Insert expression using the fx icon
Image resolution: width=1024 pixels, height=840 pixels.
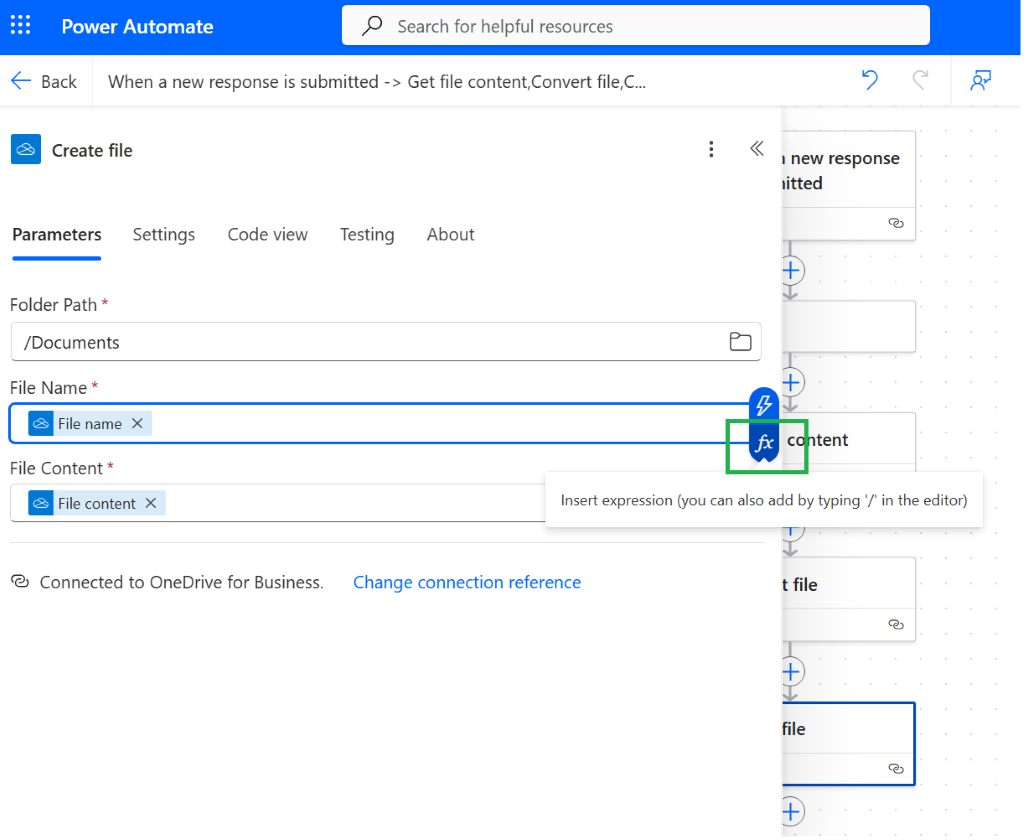764,444
